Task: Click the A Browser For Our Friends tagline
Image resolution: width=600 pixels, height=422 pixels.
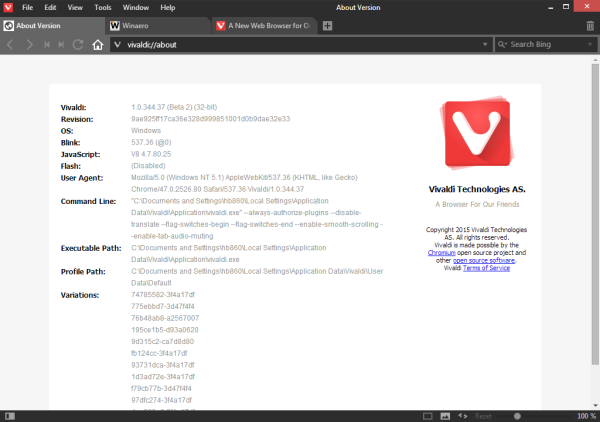Action: pos(477,204)
